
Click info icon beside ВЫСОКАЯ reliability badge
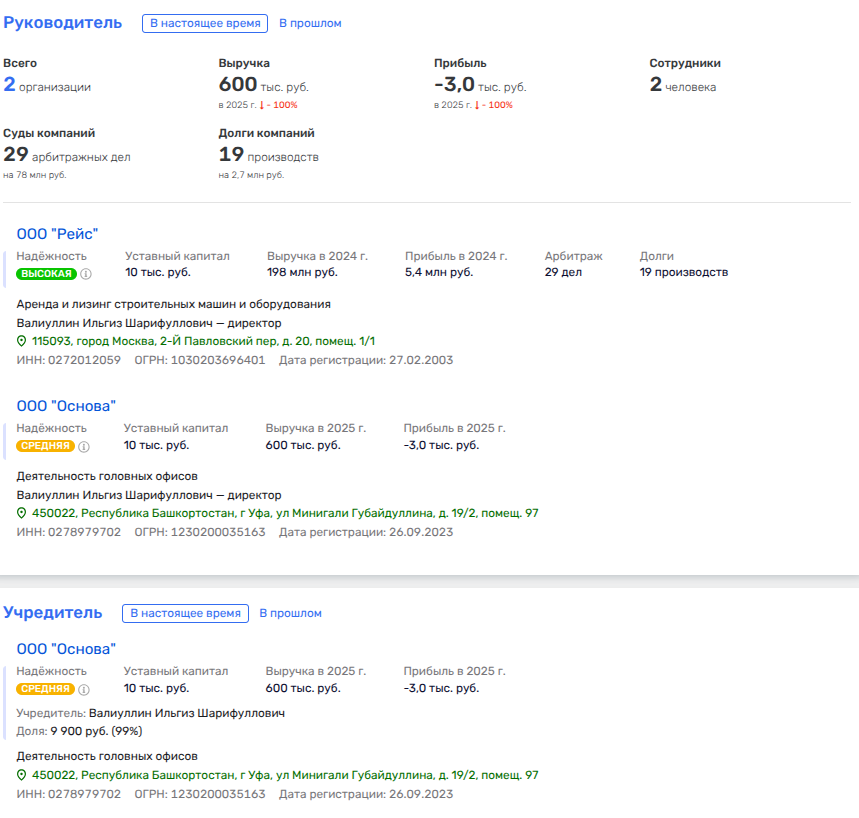click(86, 274)
